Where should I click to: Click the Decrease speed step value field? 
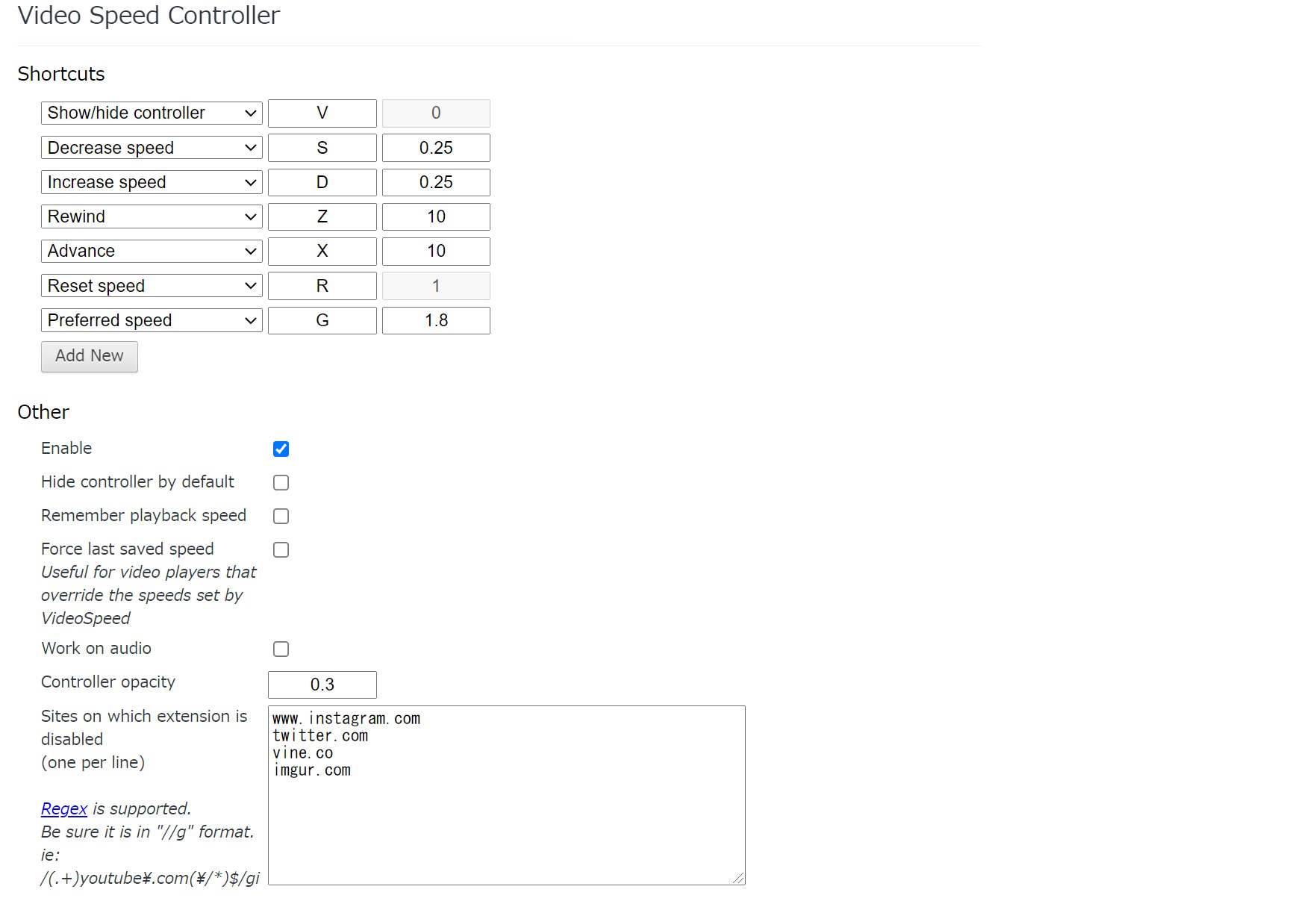click(x=436, y=148)
